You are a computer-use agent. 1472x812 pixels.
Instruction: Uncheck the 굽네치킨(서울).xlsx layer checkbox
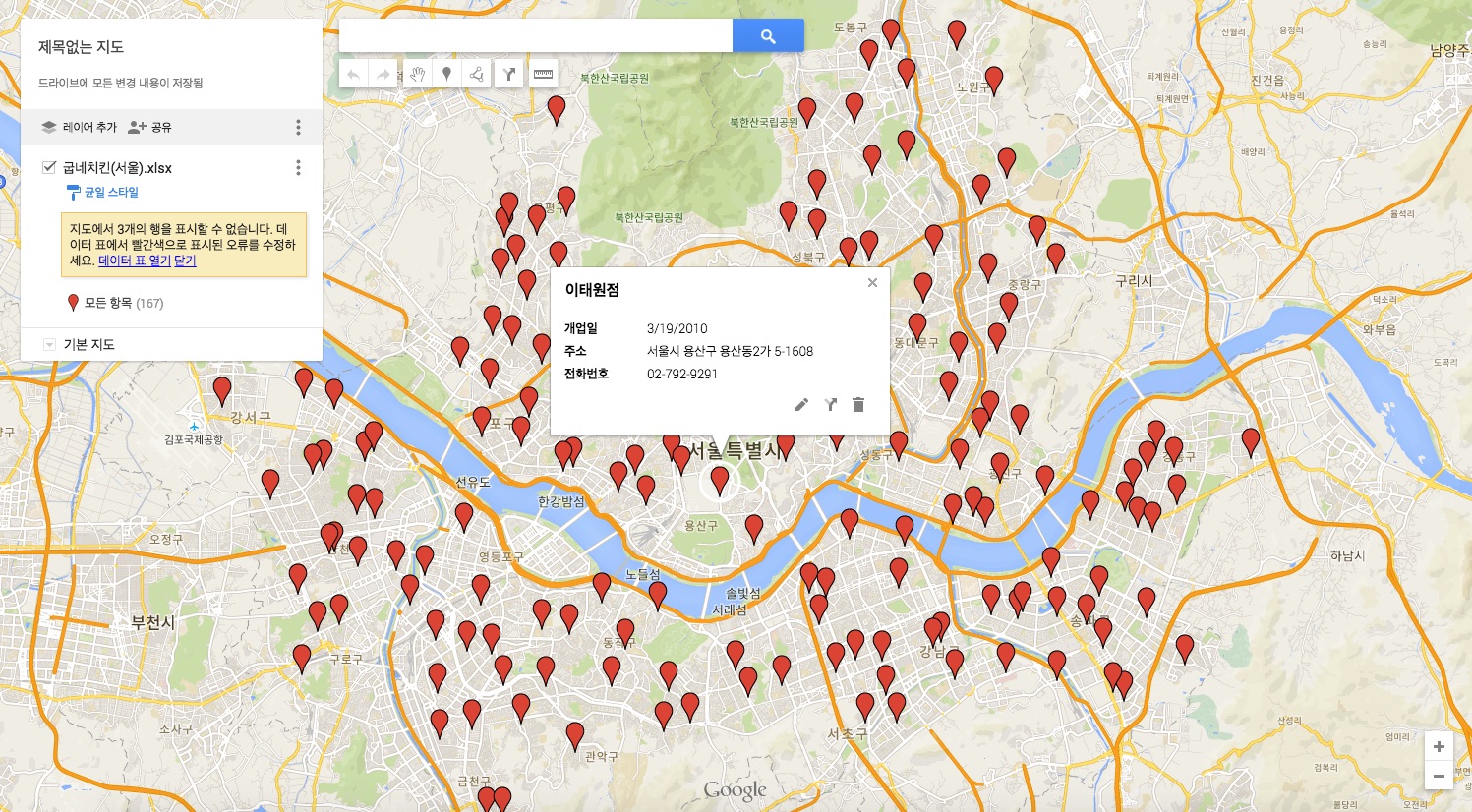[x=49, y=167]
